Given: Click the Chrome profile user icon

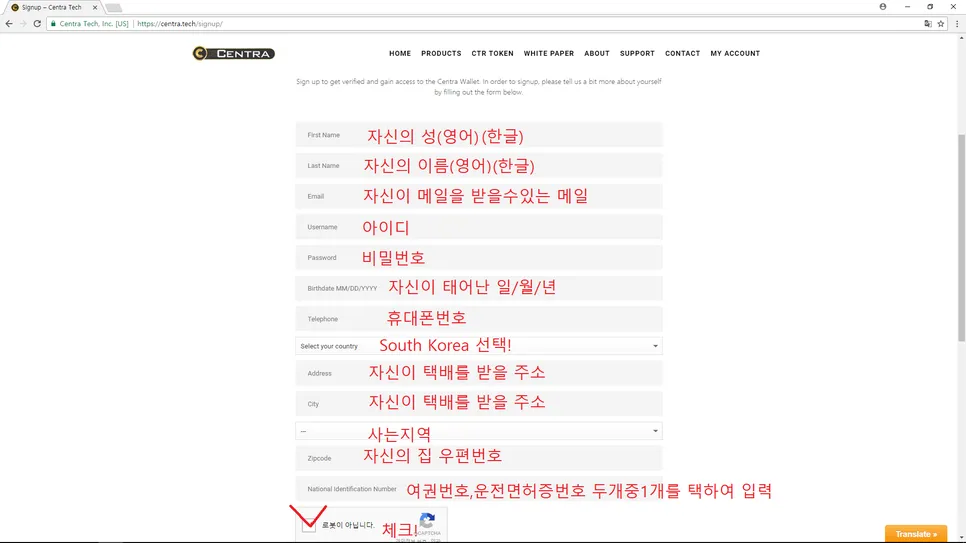Looking at the screenshot, I should tap(883, 7).
